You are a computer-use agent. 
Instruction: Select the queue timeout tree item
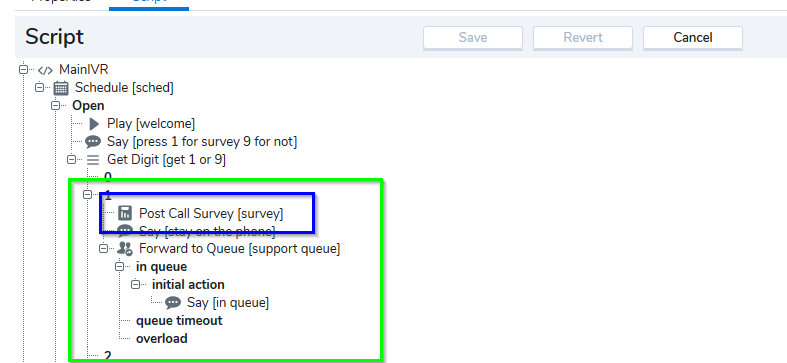coord(179,321)
